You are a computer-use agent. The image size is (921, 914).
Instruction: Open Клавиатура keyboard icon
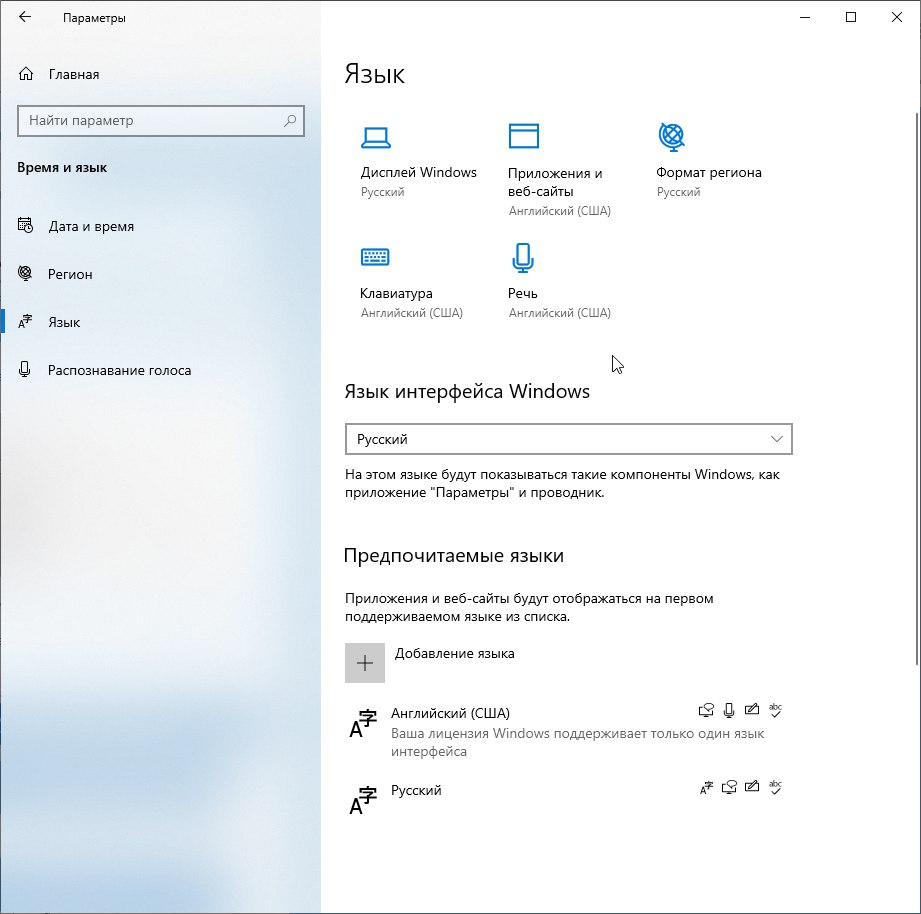click(375, 257)
